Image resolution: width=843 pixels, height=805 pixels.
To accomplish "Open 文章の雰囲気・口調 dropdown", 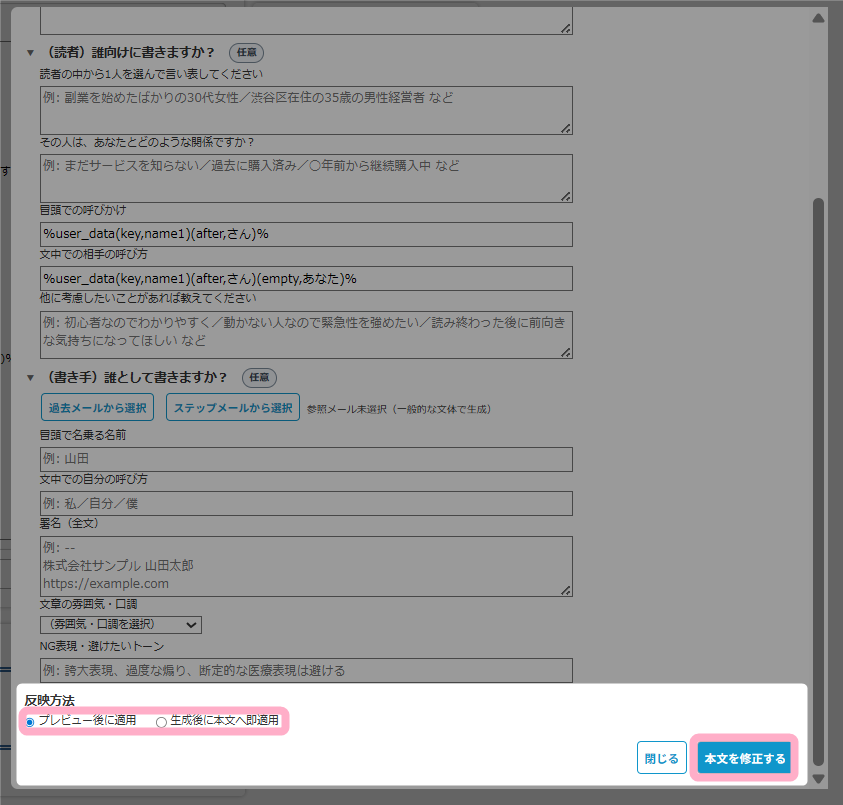I will pyautogui.click(x=121, y=624).
